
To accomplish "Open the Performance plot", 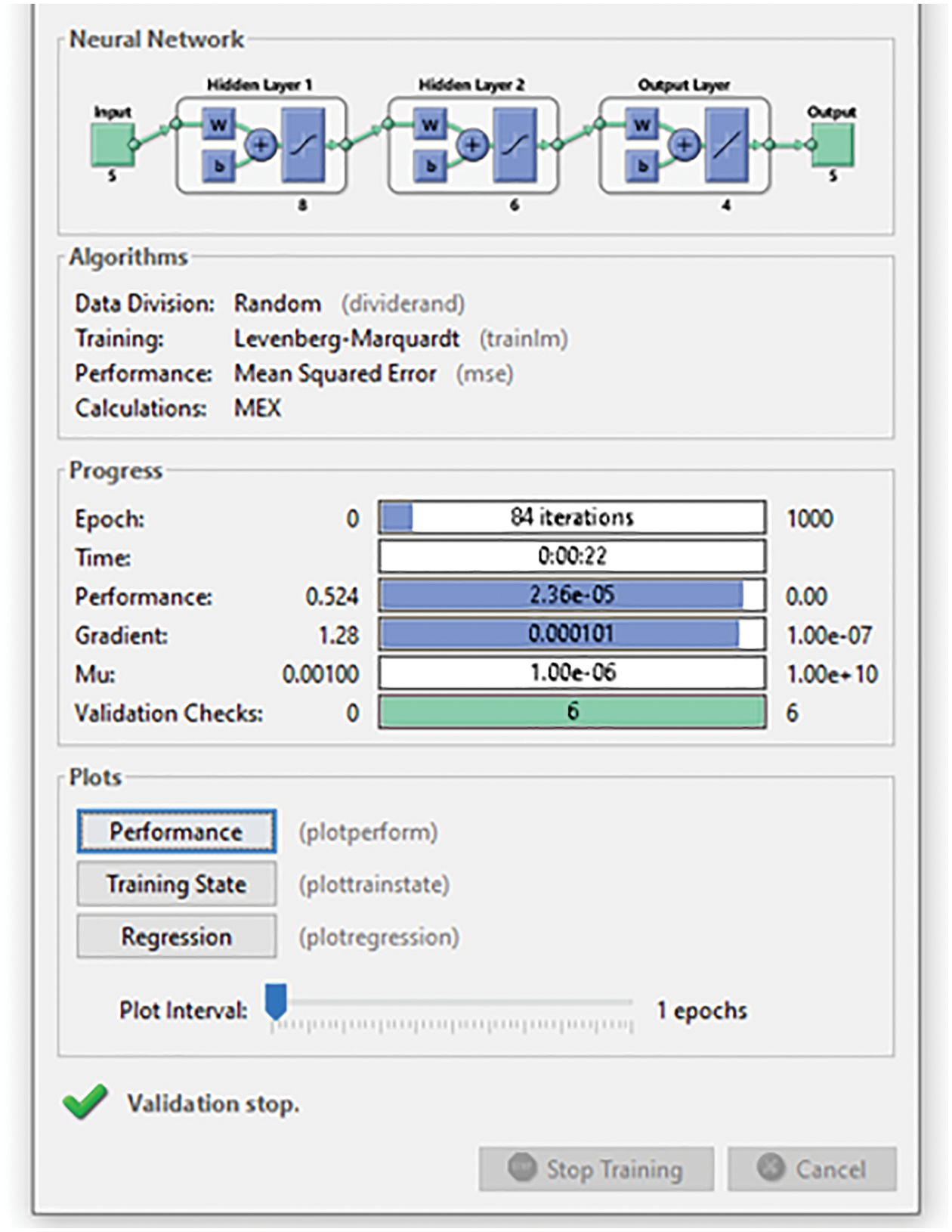I will point(176,831).
